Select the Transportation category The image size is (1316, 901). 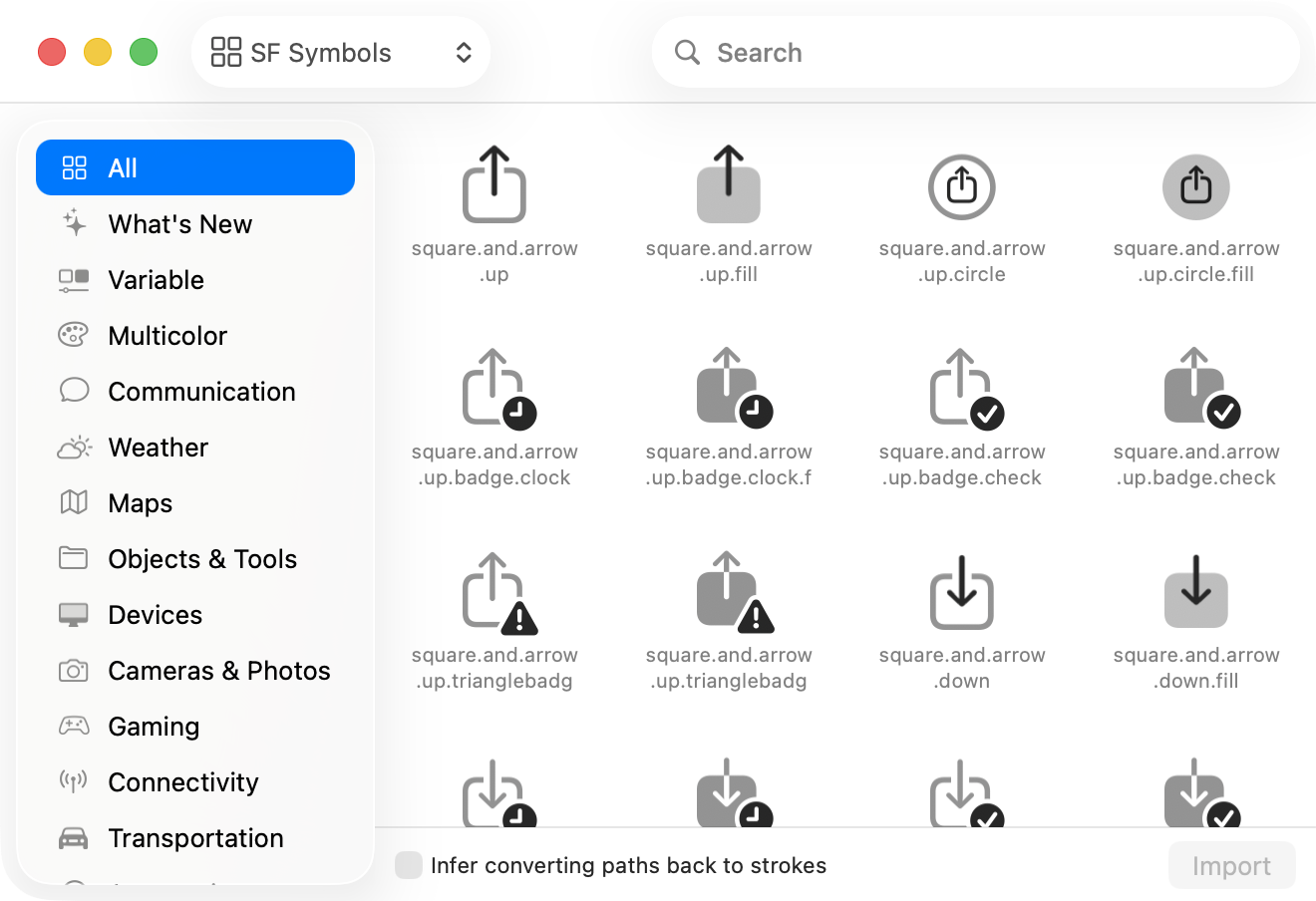(195, 837)
